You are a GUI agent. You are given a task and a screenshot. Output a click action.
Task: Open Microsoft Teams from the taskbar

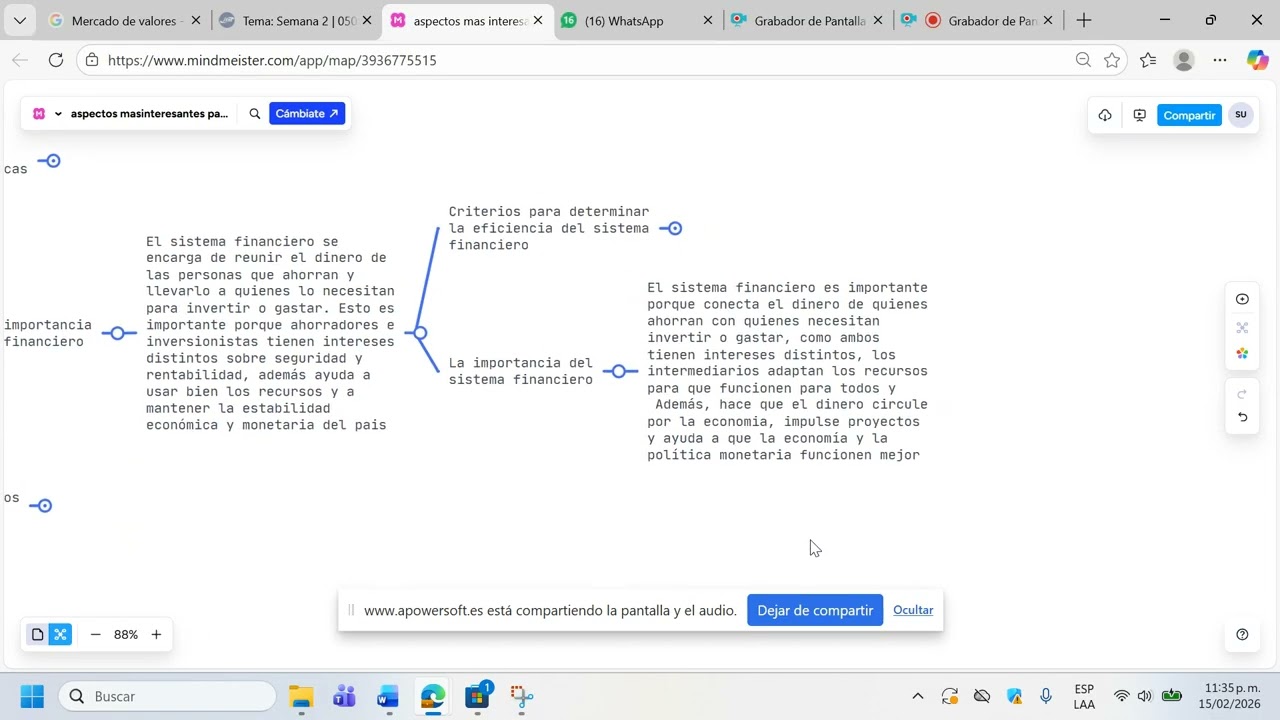pyautogui.click(x=344, y=696)
